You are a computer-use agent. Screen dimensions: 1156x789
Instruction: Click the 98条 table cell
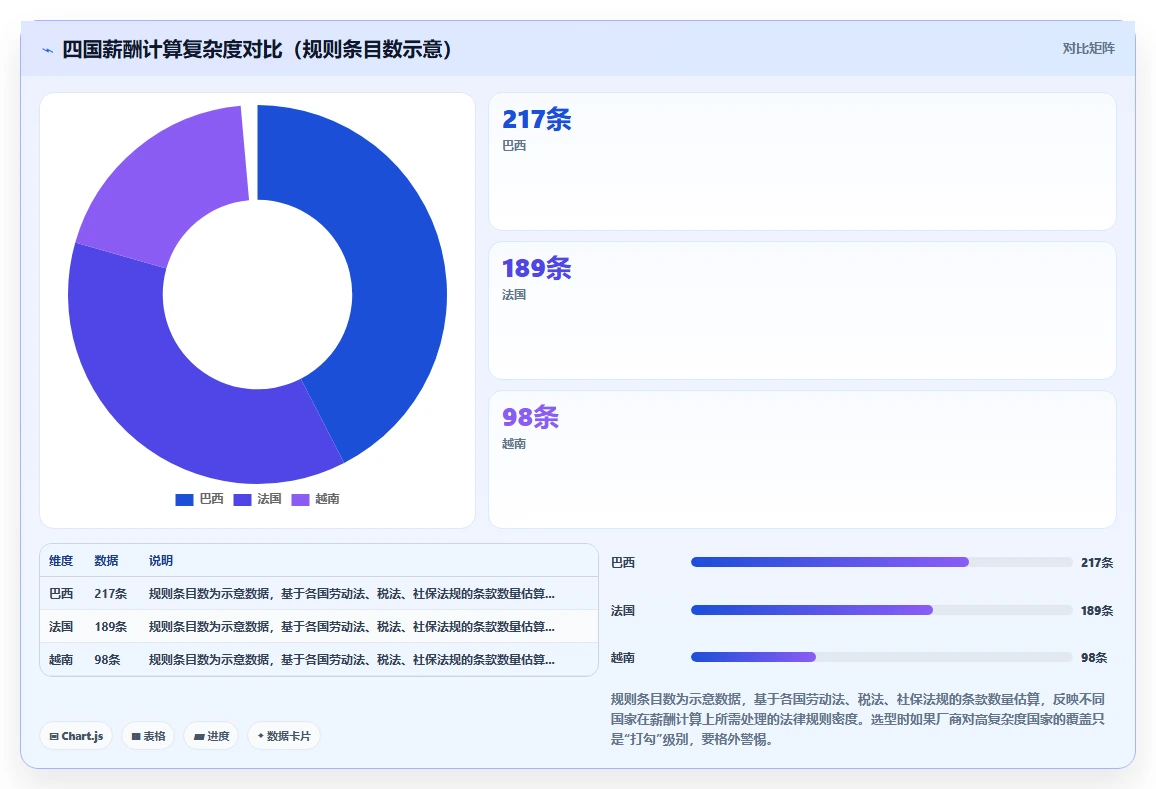coord(107,659)
